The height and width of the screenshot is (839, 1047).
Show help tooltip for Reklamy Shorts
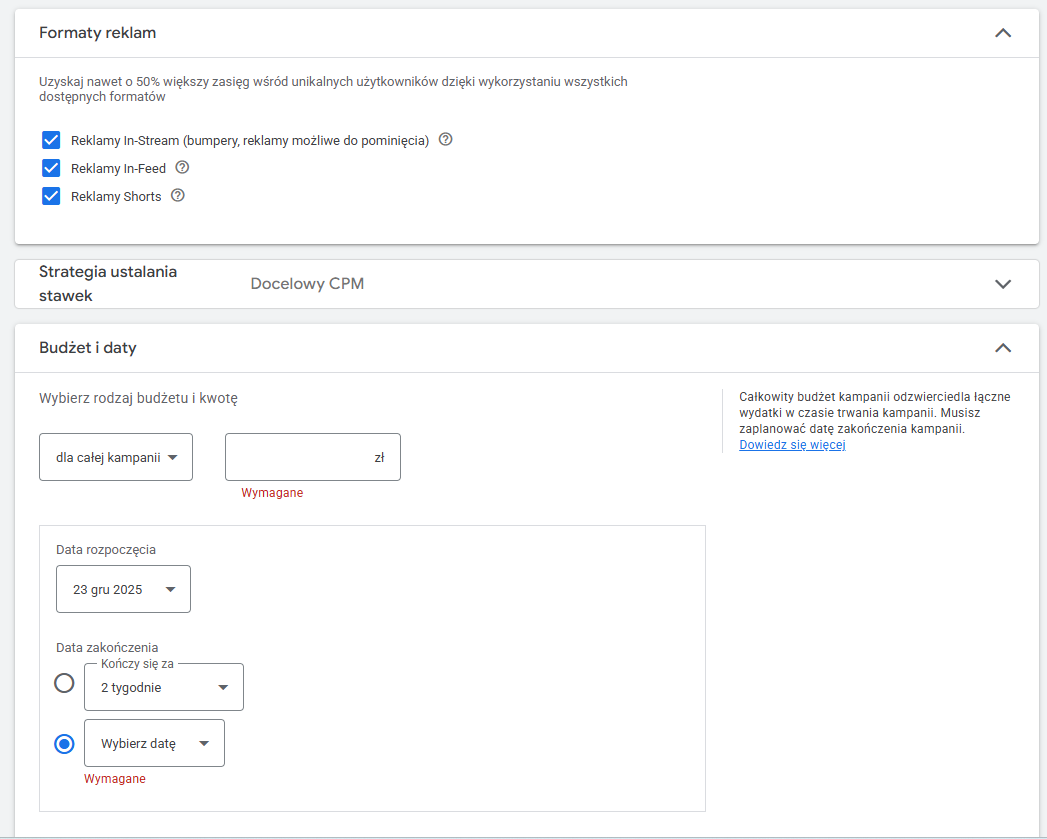[x=177, y=196]
